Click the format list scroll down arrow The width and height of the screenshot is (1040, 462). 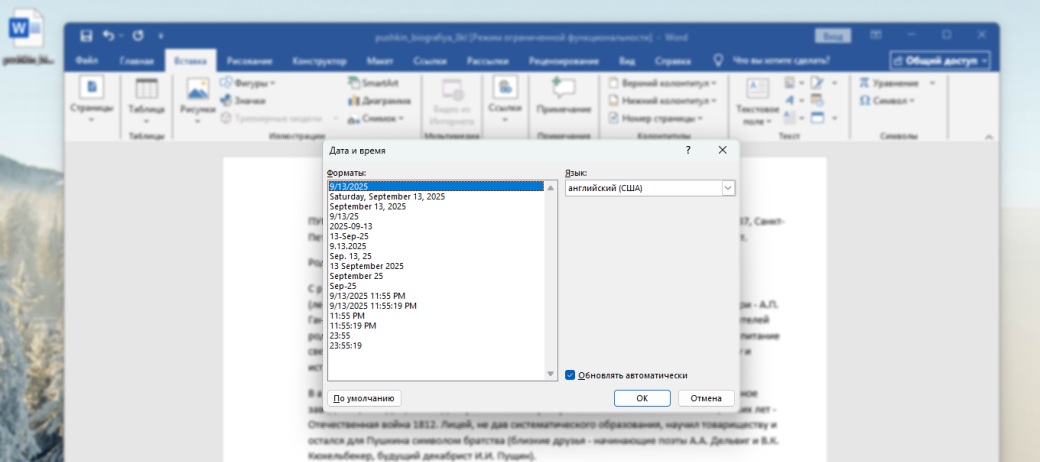point(551,374)
